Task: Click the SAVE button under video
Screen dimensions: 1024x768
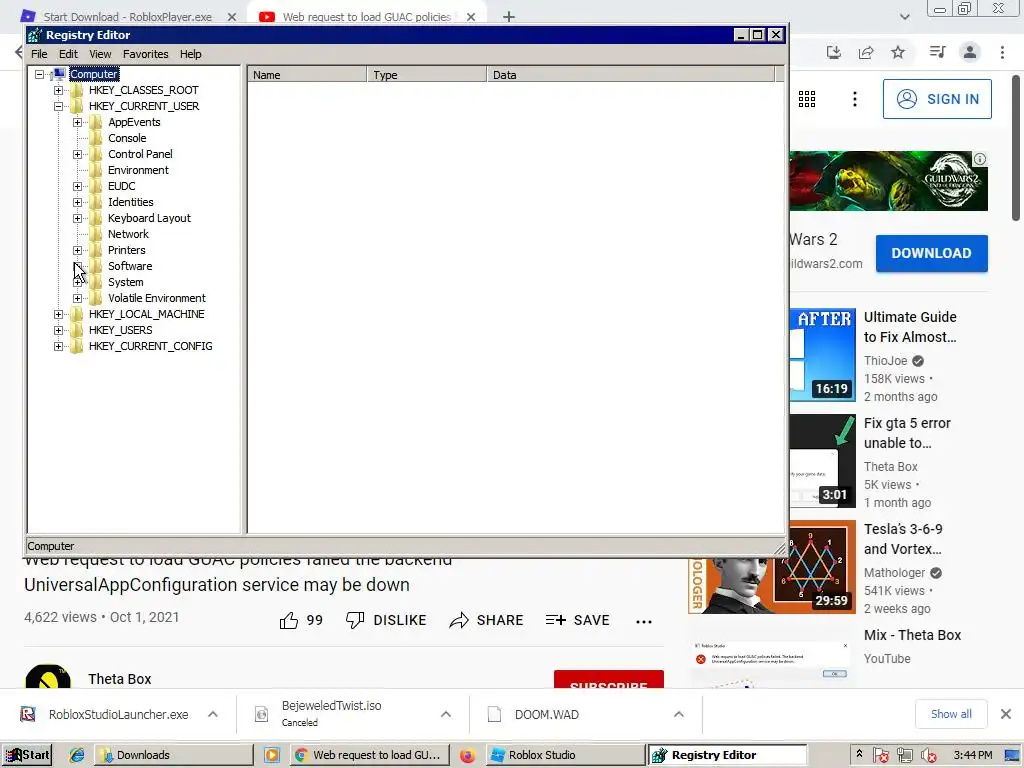Action: [x=577, y=620]
